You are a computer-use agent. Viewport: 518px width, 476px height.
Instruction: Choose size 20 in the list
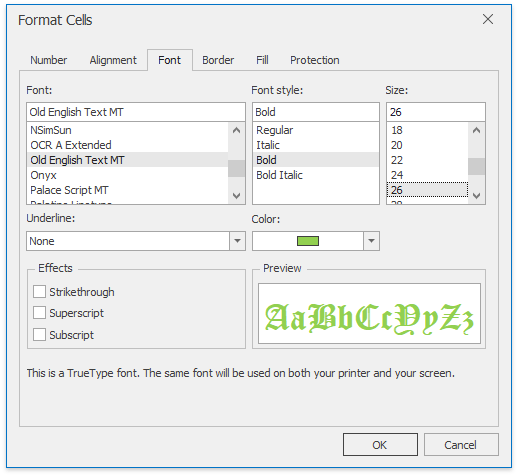tap(428, 145)
